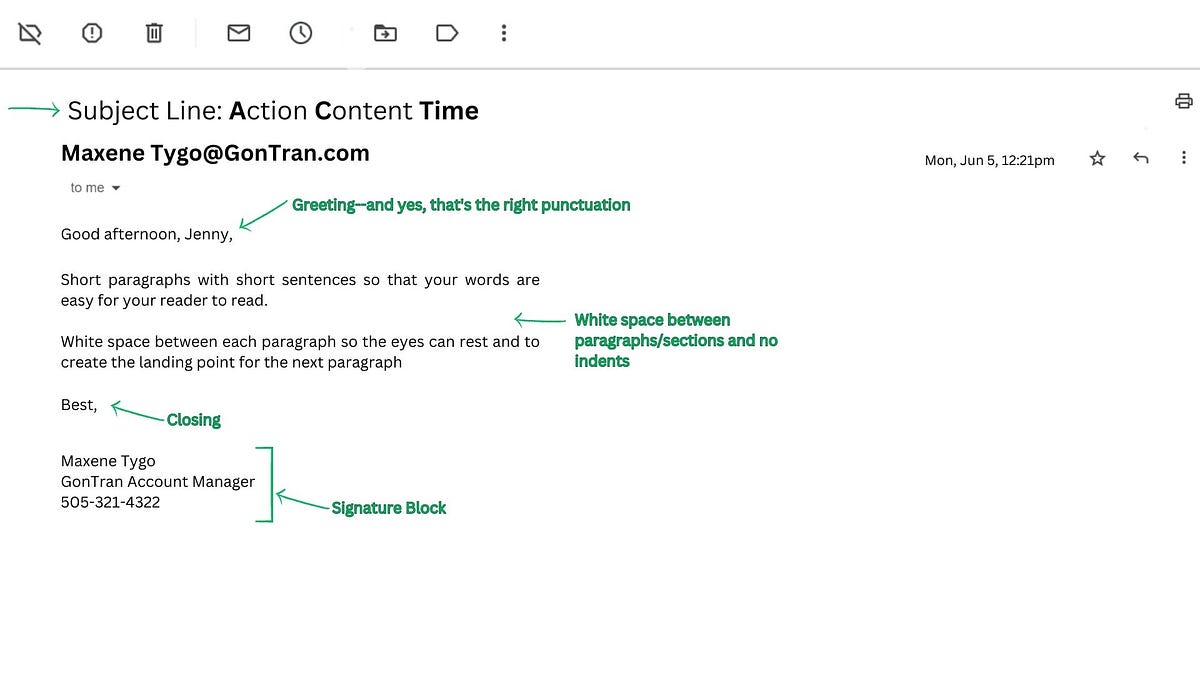Mark the email unread with the envelope icon

238,32
